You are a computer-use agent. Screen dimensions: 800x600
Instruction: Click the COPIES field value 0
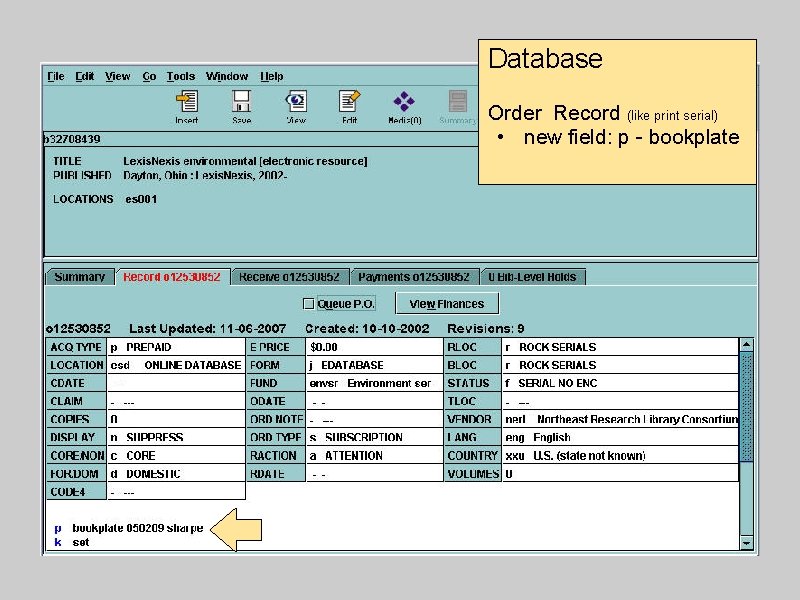click(x=176, y=419)
